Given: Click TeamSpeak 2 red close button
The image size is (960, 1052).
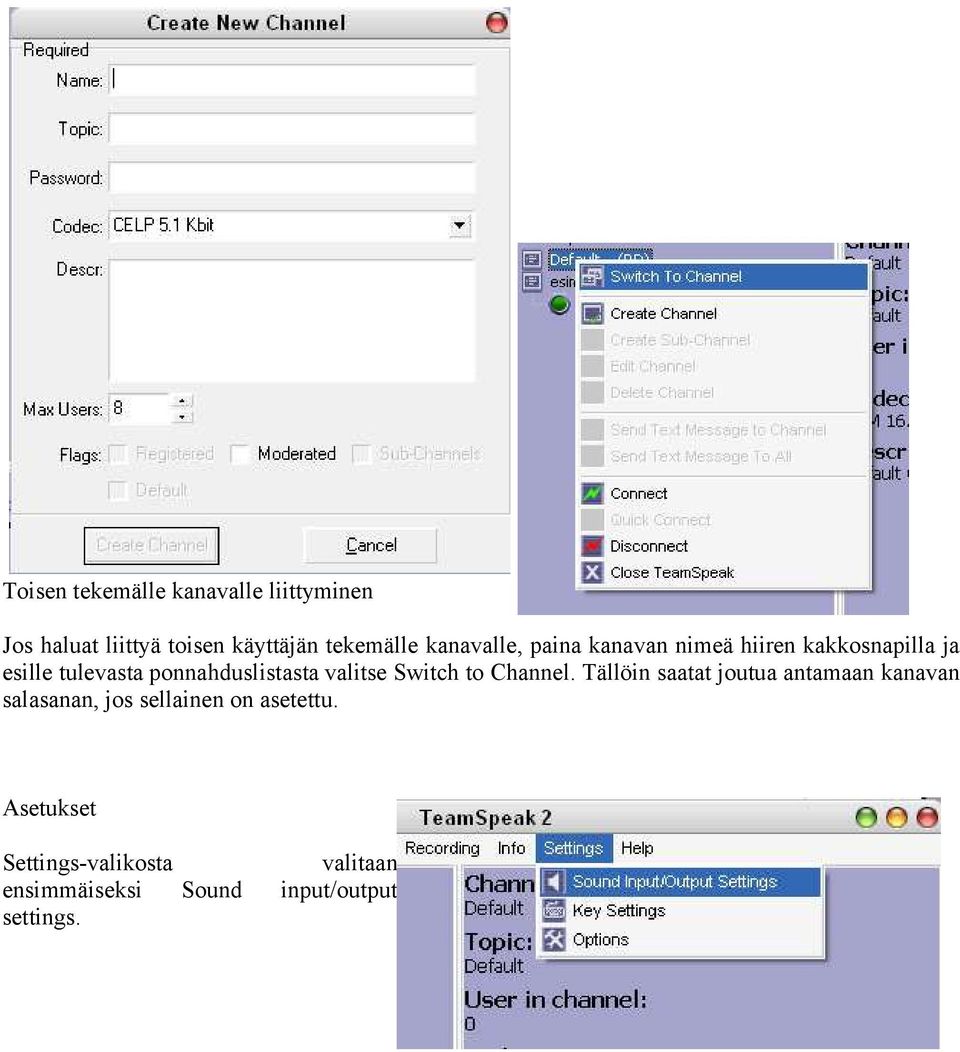Looking at the screenshot, I should [927, 817].
